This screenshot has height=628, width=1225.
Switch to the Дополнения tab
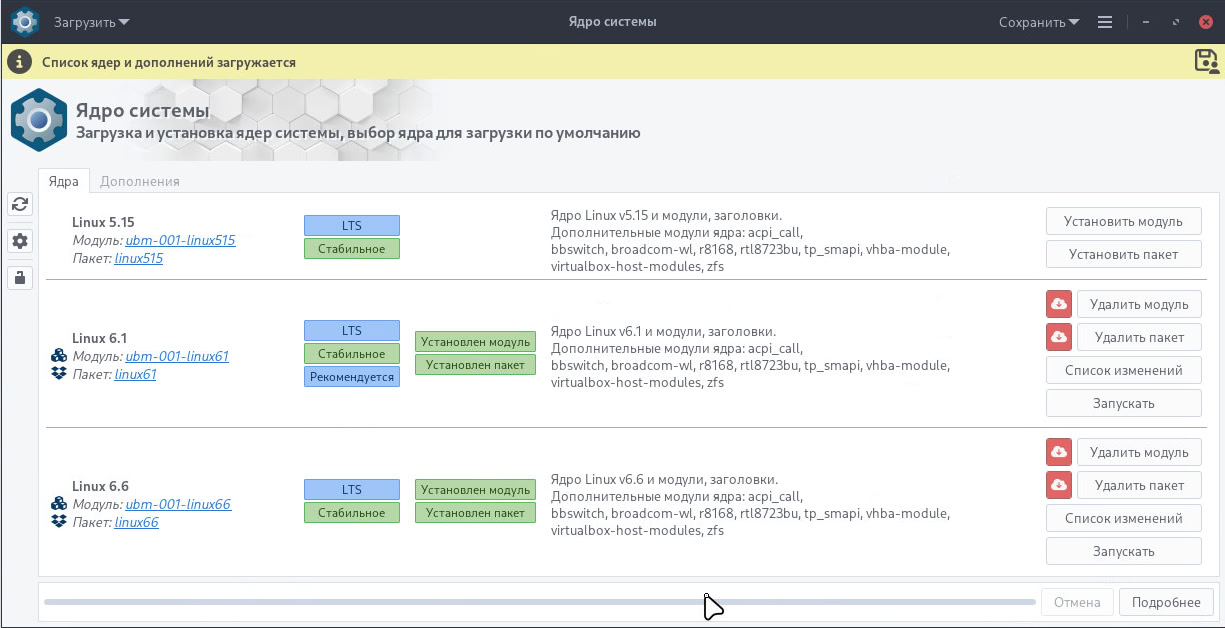point(140,181)
